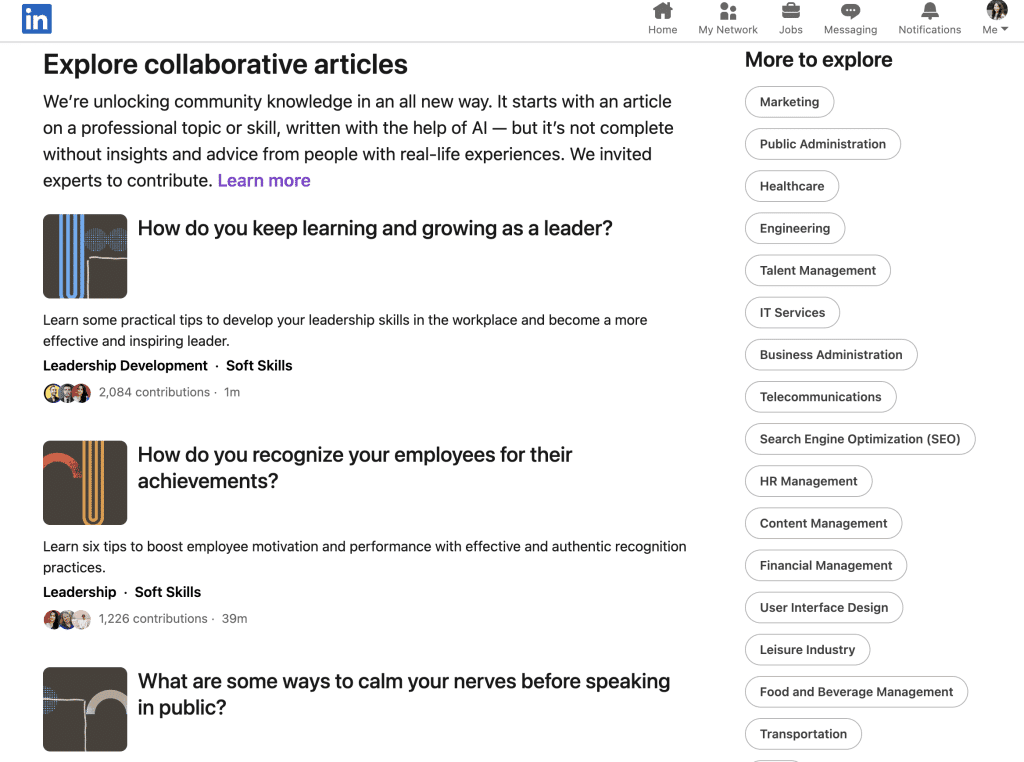This screenshot has width=1024, height=762.
Task: Click the Leadership Development tag
Action: click(125, 366)
